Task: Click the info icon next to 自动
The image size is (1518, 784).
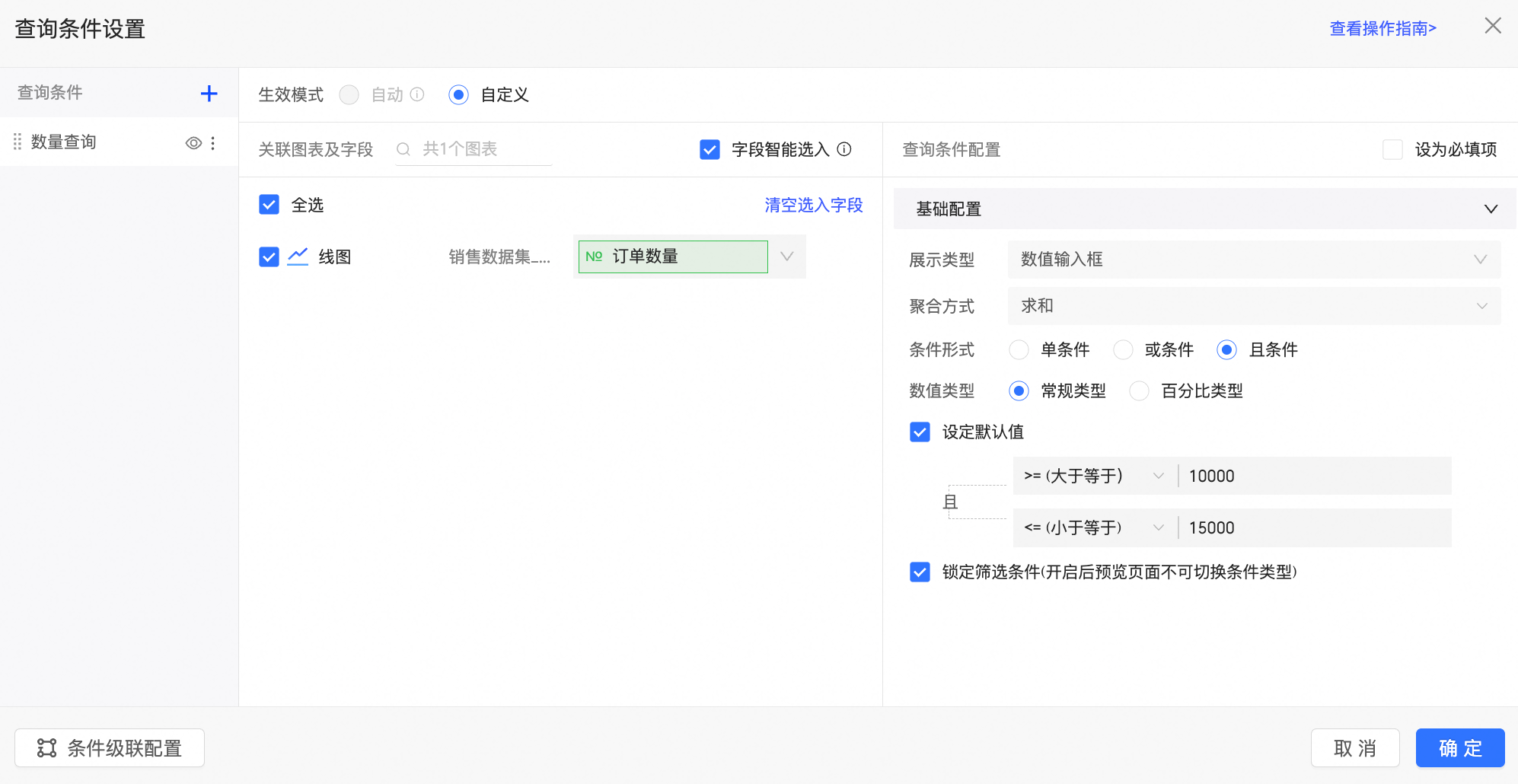Action: 417,94
